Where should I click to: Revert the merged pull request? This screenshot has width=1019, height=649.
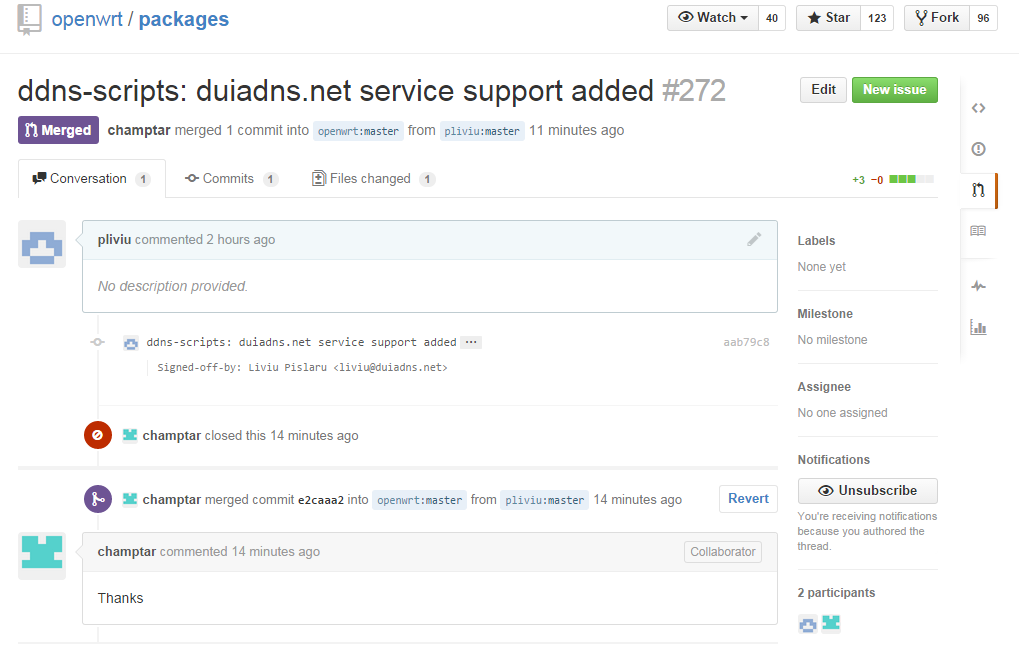tap(748, 499)
